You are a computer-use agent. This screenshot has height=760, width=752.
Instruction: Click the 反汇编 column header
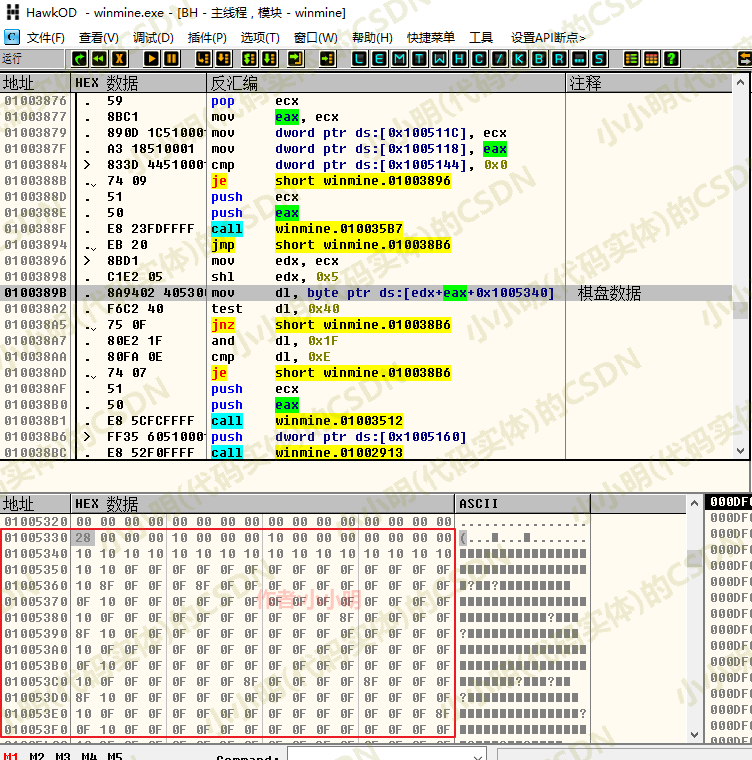pyautogui.click(x=386, y=83)
